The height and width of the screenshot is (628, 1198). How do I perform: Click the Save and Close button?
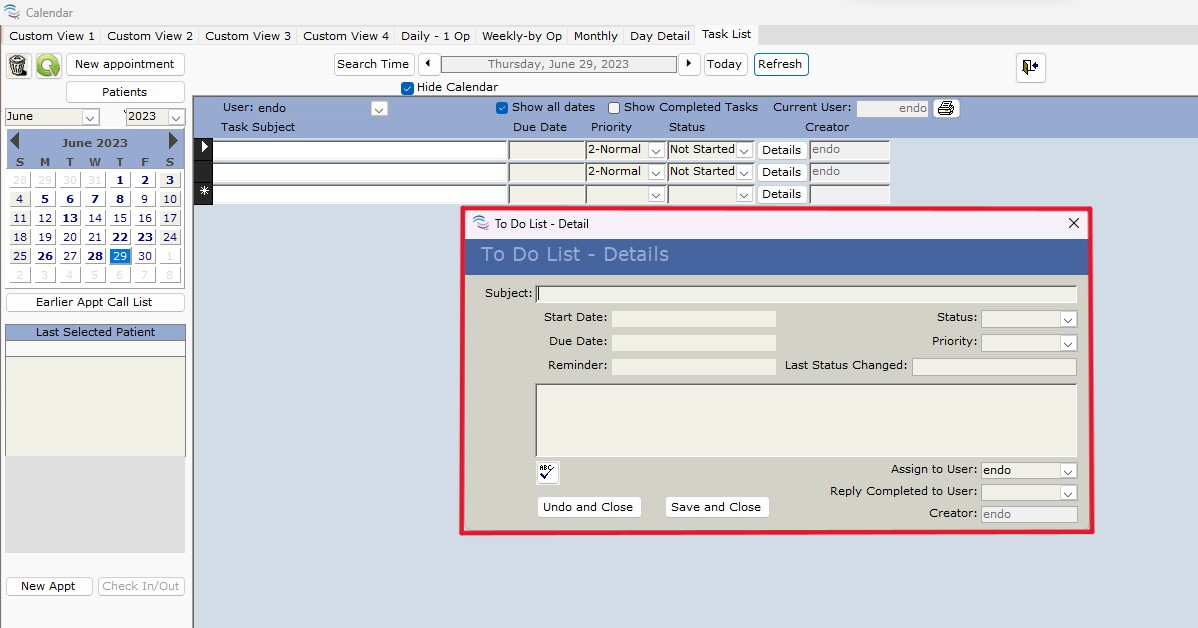[716, 507]
